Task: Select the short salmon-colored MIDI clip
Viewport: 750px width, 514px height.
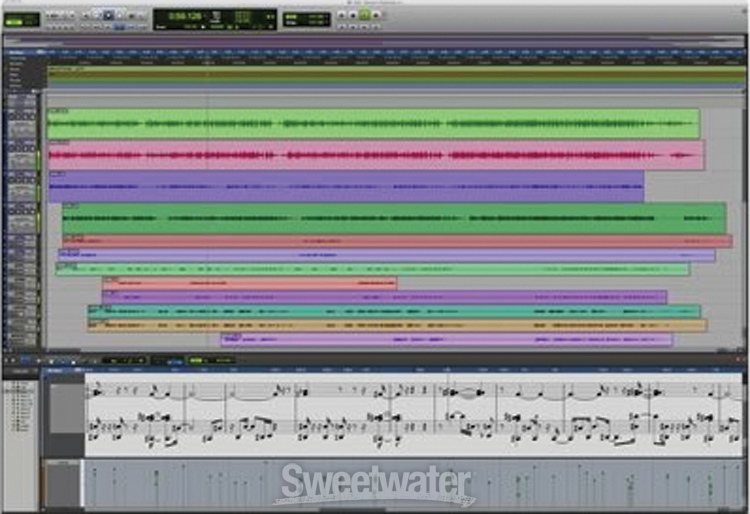Action: coord(250,283)
